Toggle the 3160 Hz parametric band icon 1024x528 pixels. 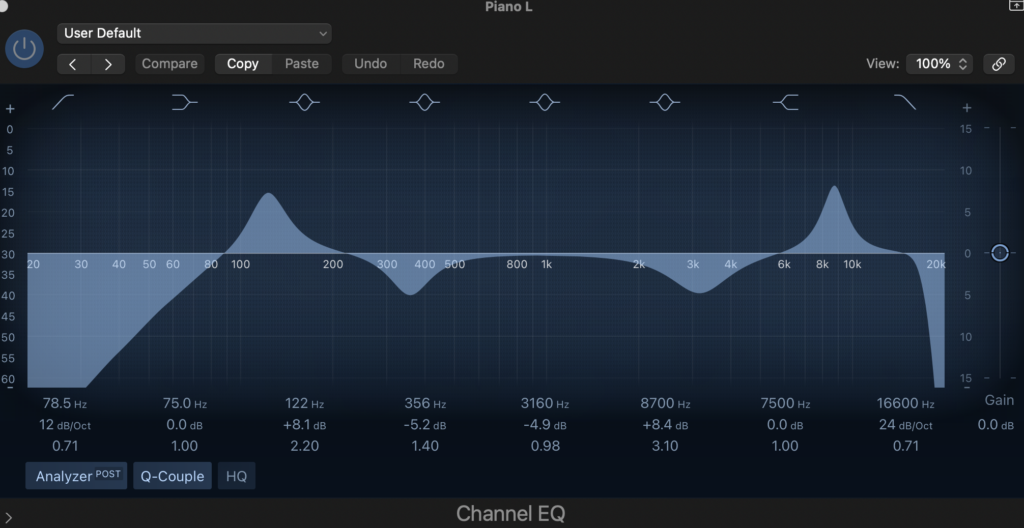point(544,102)
